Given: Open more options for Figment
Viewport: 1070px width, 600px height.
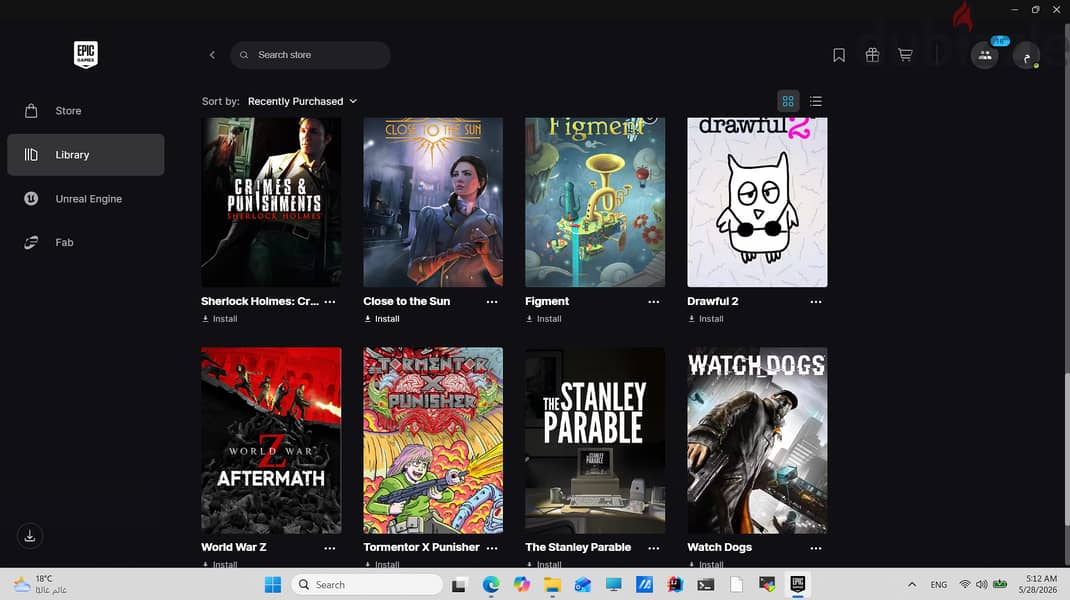Looking at the screenshot, I should [654, 302].
